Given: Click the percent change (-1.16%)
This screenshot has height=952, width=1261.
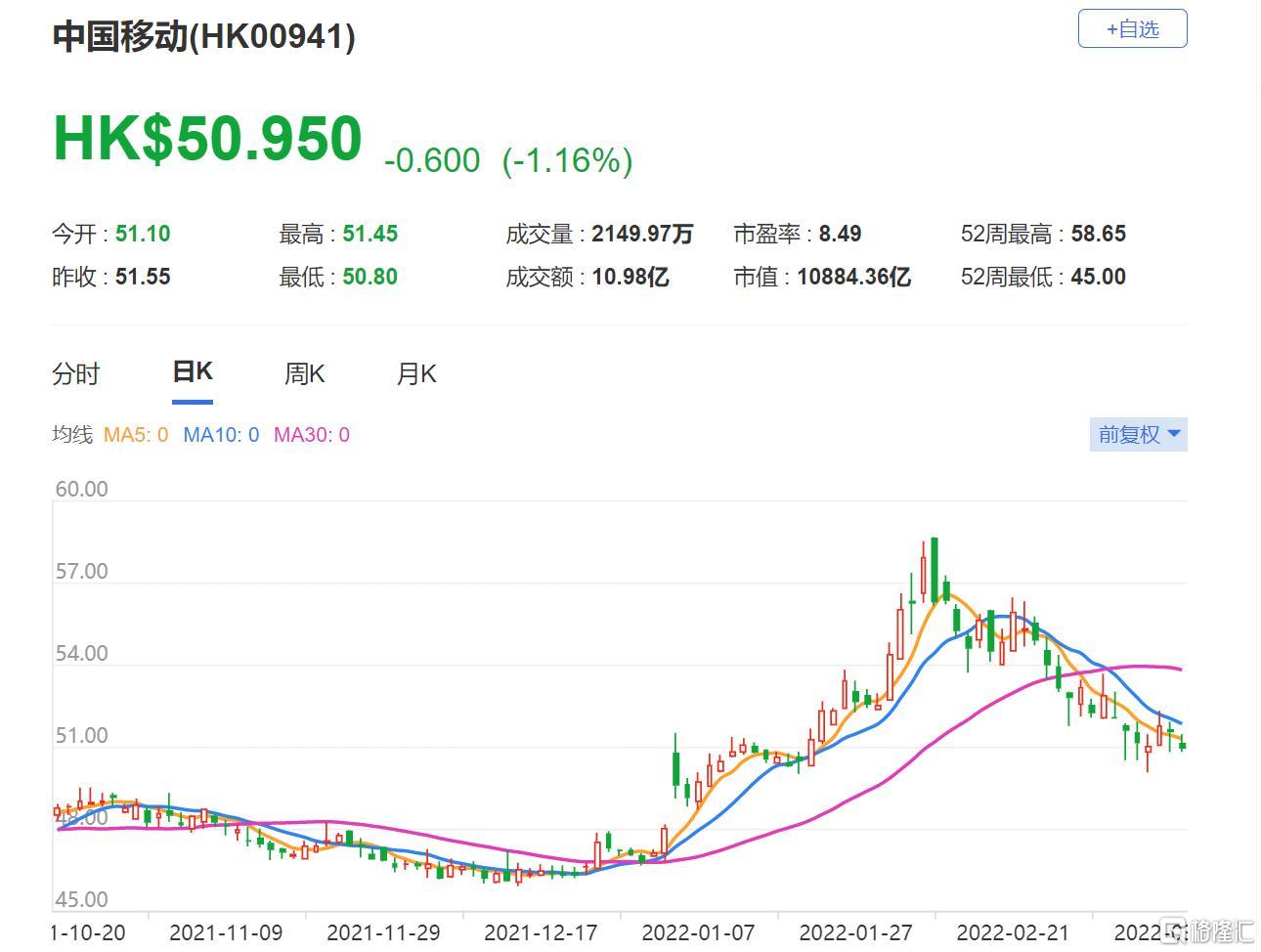Looking at the screenshot, I should pos(567,160).
